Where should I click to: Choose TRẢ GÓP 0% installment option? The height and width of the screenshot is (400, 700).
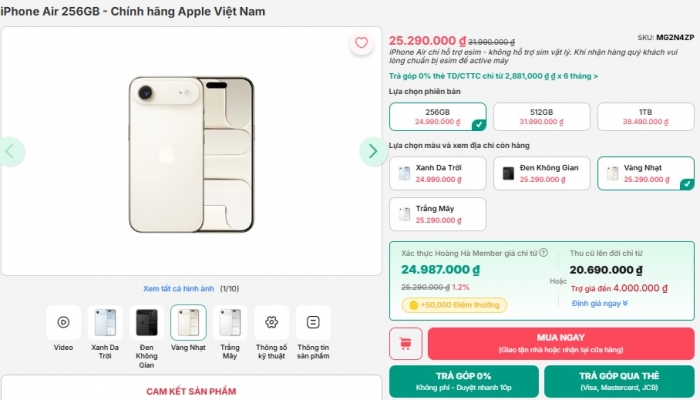pos(463,381)
